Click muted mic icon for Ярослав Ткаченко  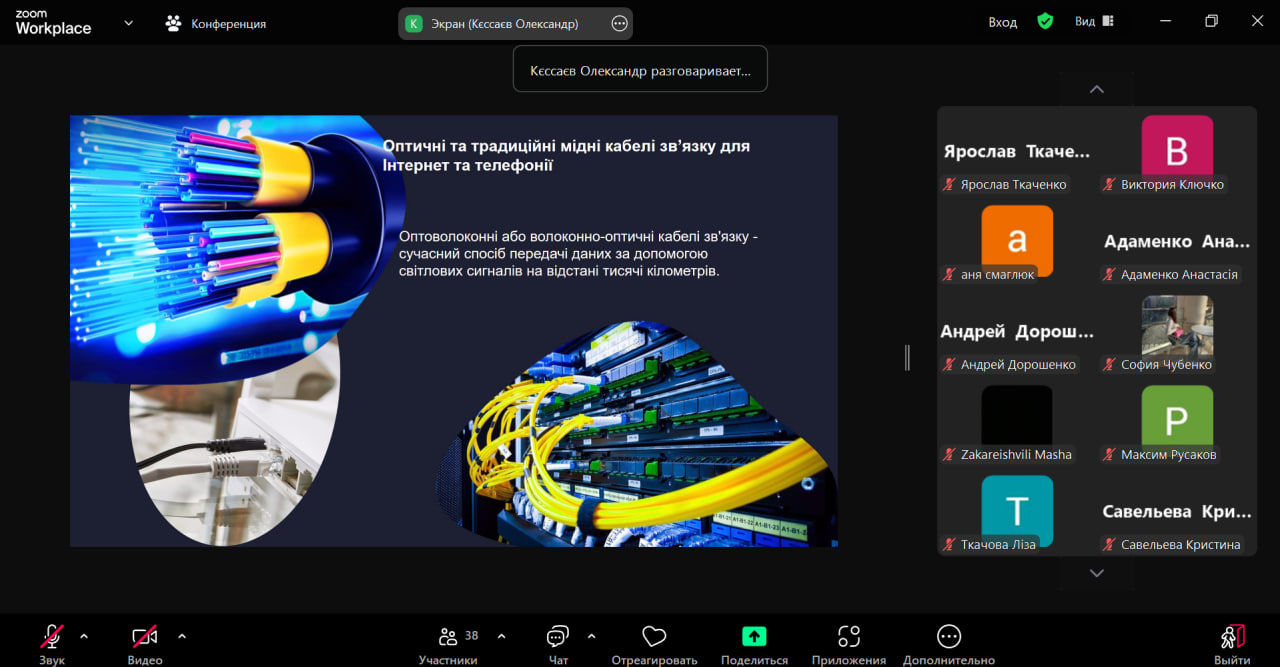[949, 184]
